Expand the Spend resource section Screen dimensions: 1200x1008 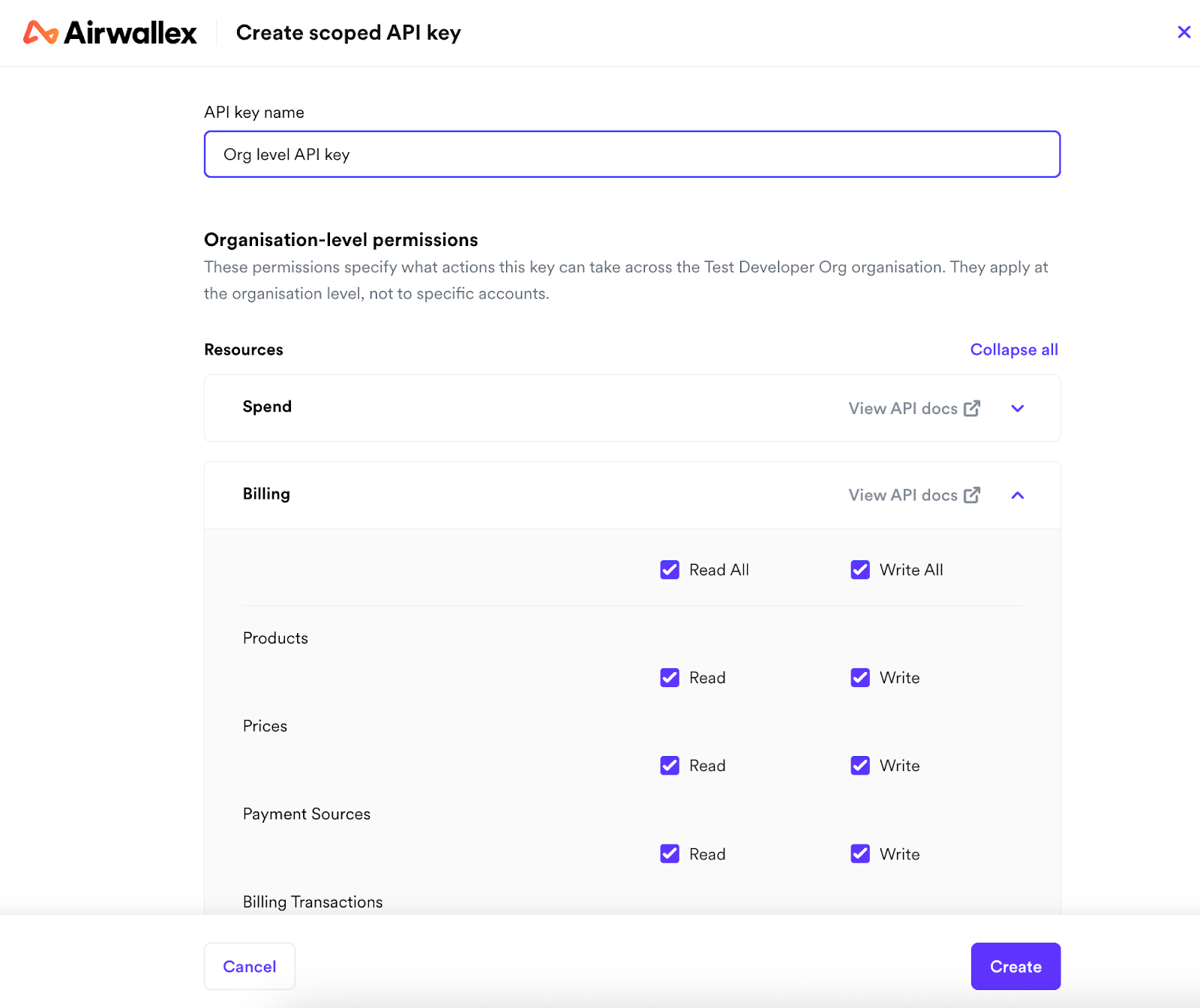point(1018,408)
